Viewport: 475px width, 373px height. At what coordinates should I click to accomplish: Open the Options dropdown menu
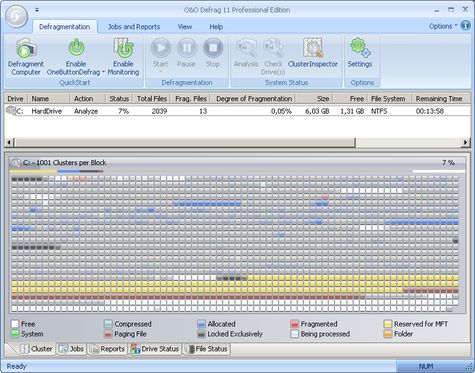pos(443,26)
